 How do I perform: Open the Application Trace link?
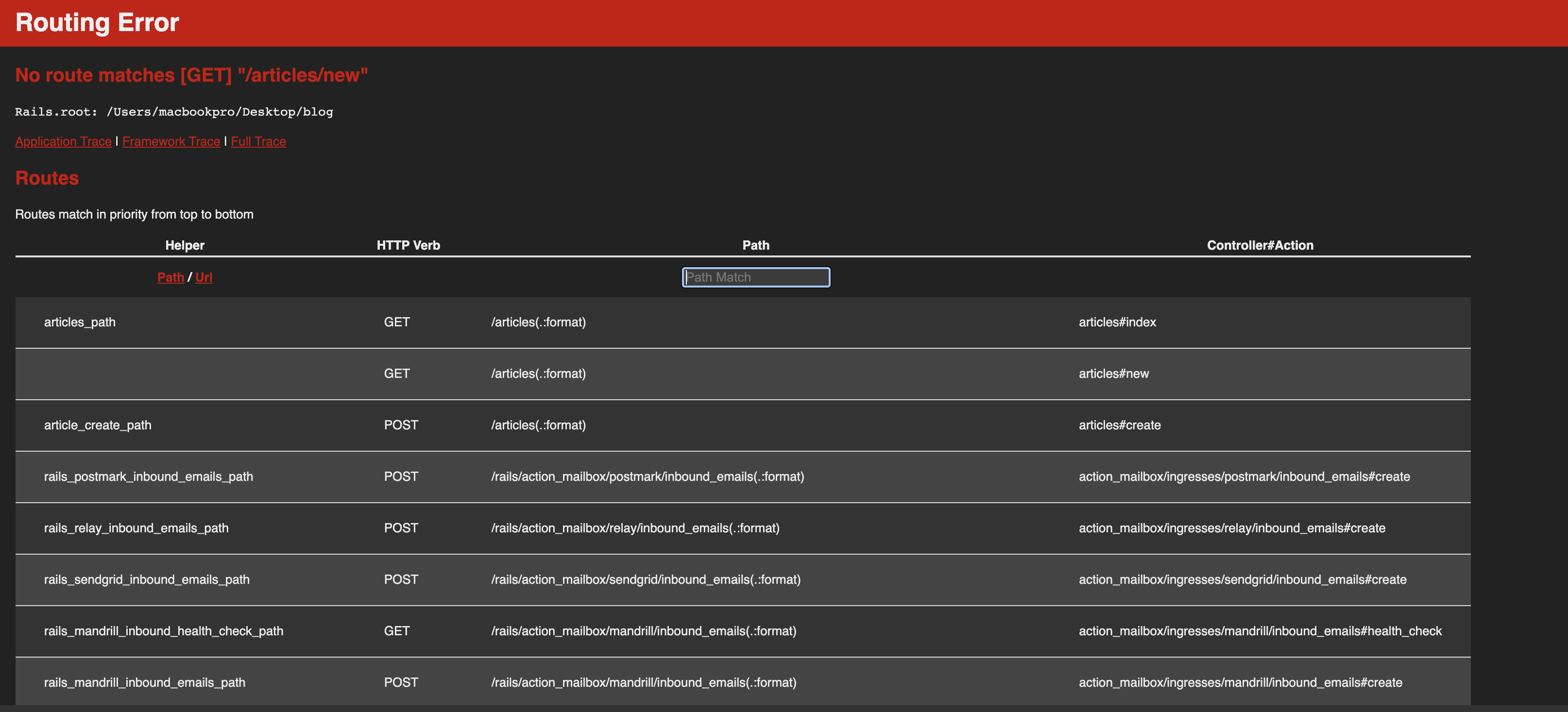pyautogui.click(x=63, y=141)
